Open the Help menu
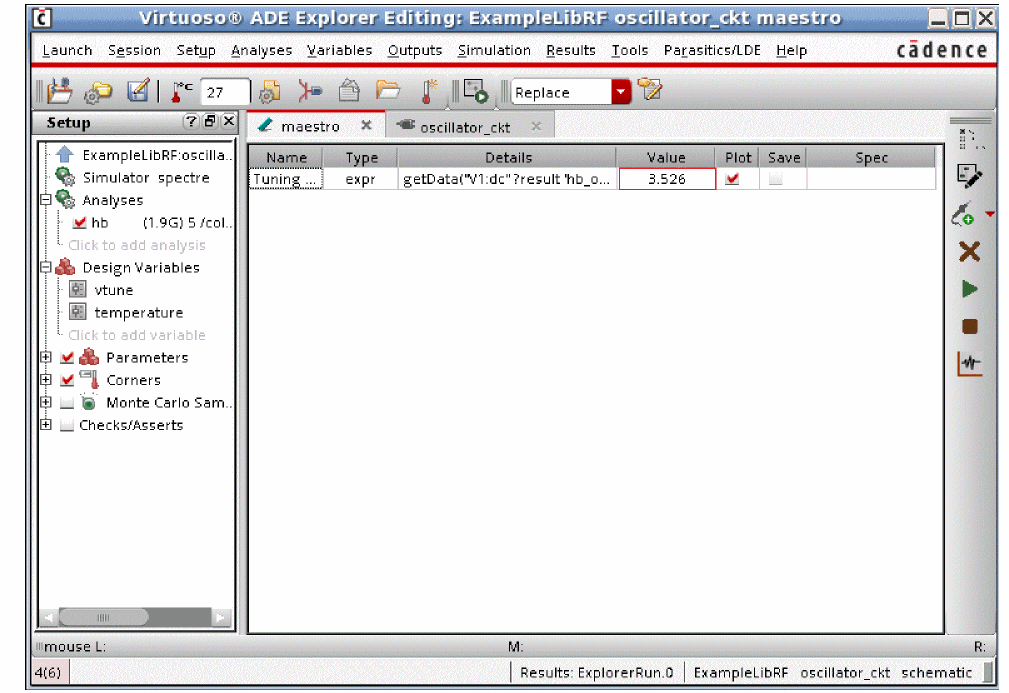 (791, 50)
